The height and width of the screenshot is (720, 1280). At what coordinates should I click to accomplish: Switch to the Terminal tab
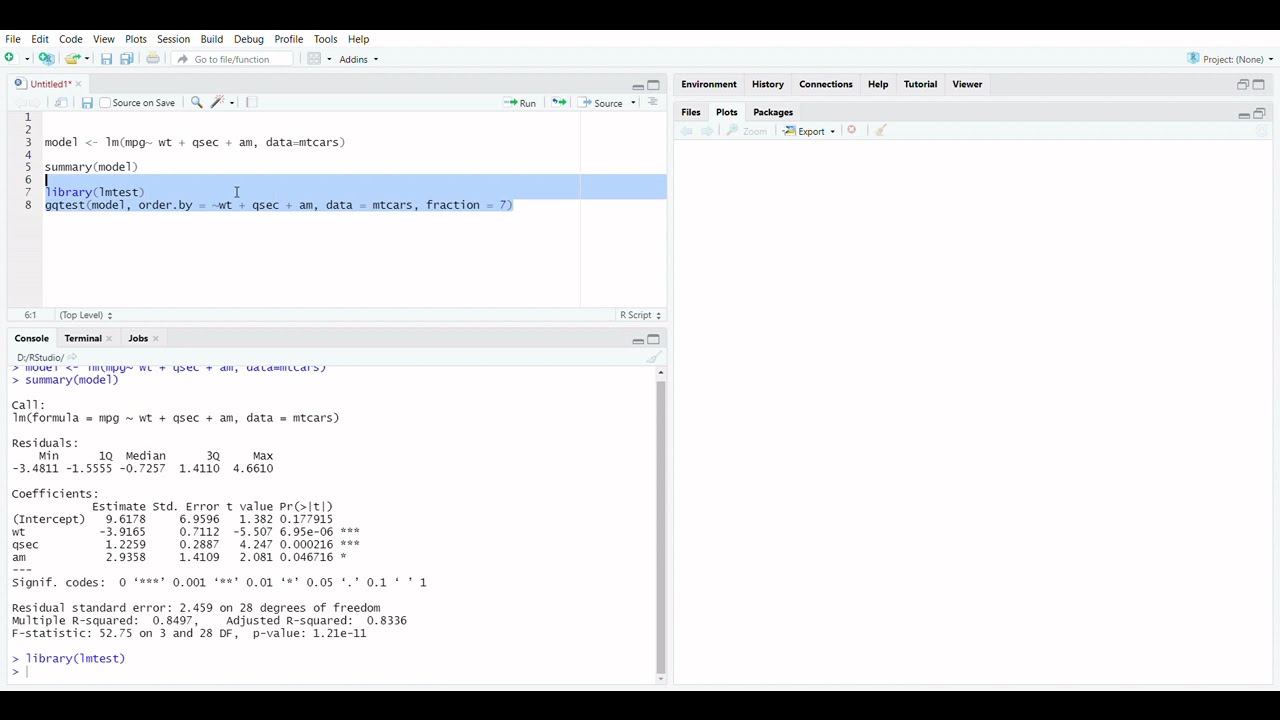pos(83,338)
